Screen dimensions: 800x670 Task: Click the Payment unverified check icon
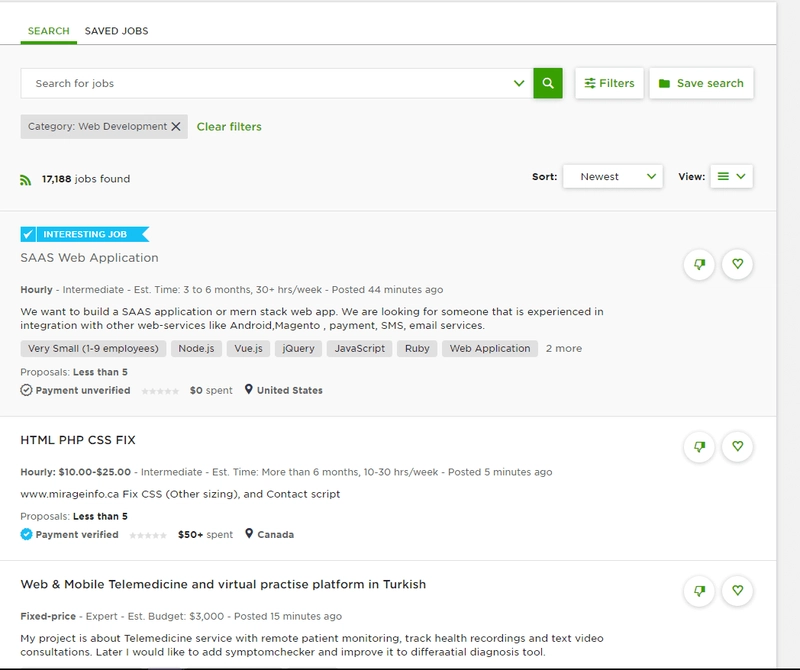pyautogui.click(x=26, y=390)
